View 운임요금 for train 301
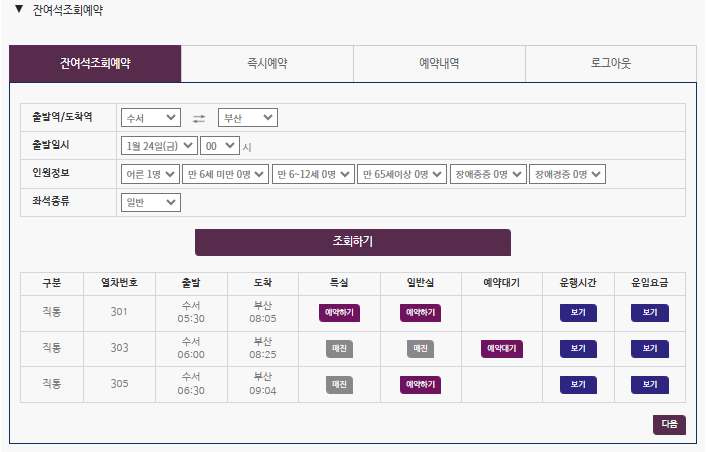The height and width of the screenshot is (452, 707). [650, 313]
